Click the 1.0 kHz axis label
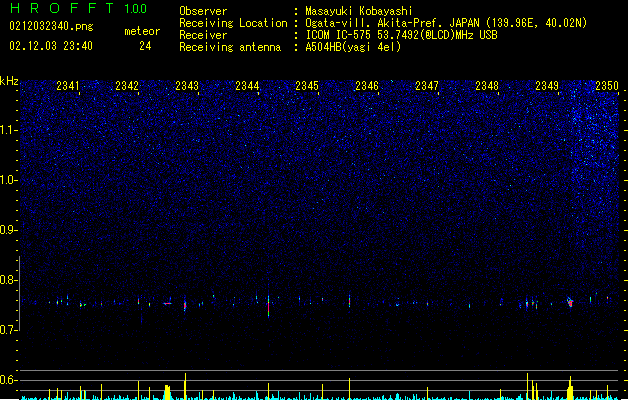Image resolution: width=629 pixels, height=400 pixels. pos(8,180)
